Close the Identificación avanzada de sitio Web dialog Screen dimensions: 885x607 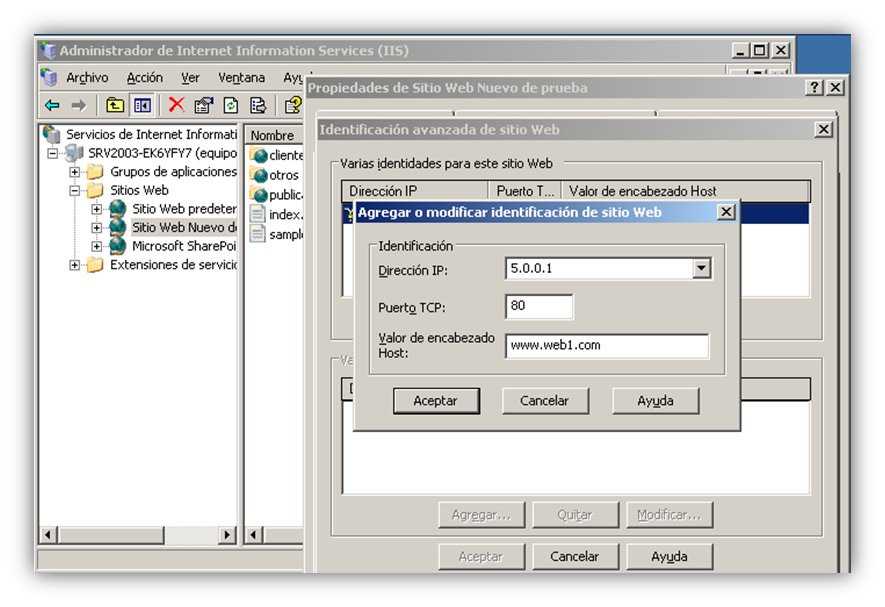coord(823,129)
